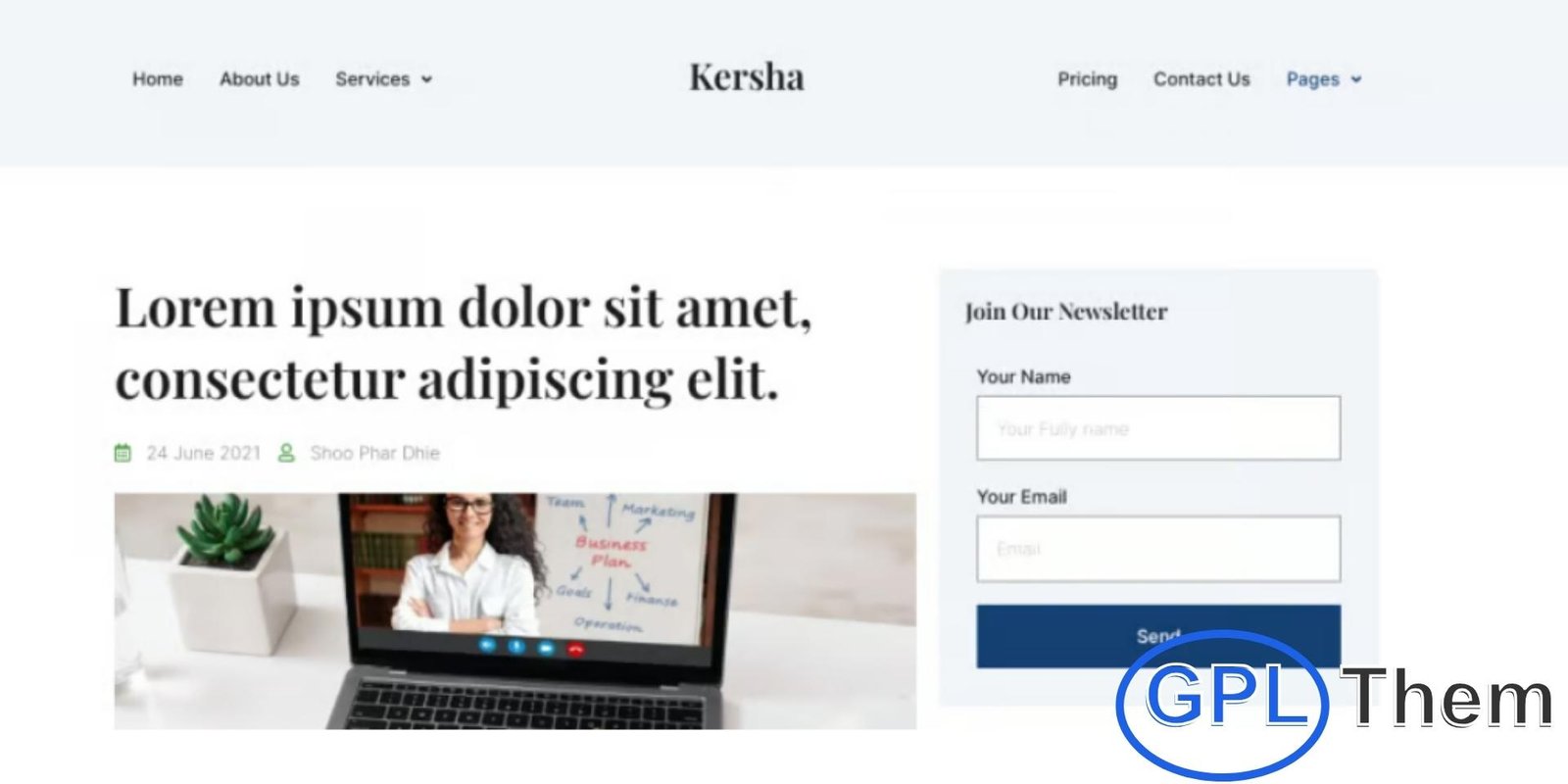Open the Contact Us link

point(1201,79)
